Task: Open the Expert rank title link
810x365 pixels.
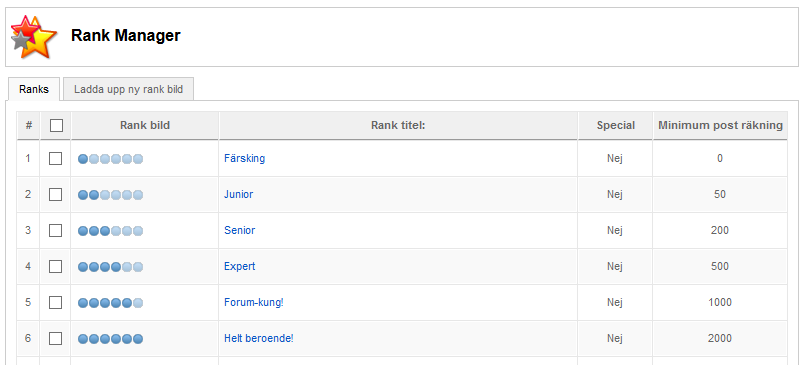Action: point(240,266)
